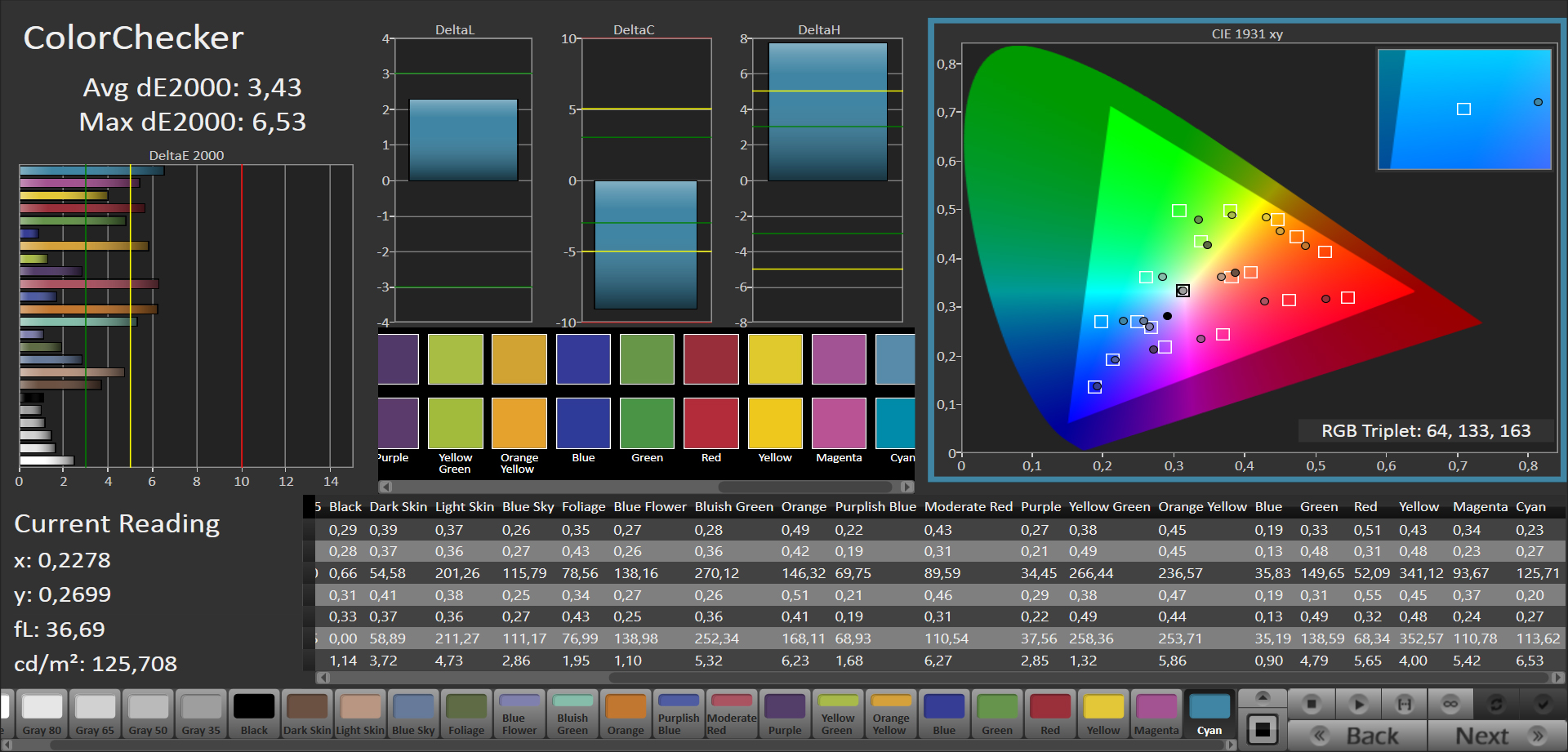Select the Red patch in bottom strip

(1050, 714)
